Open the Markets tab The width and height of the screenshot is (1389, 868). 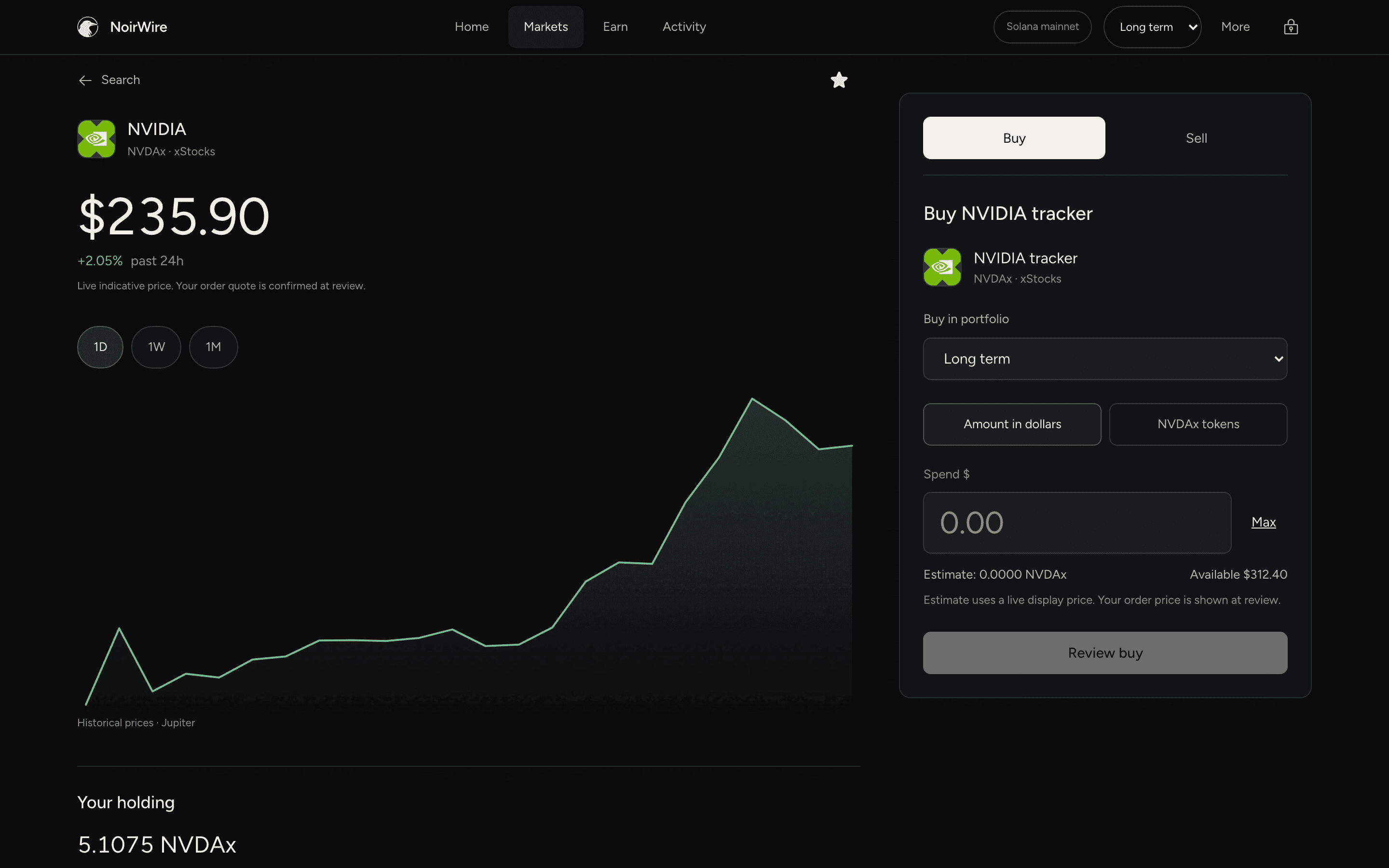click(545, 27)
